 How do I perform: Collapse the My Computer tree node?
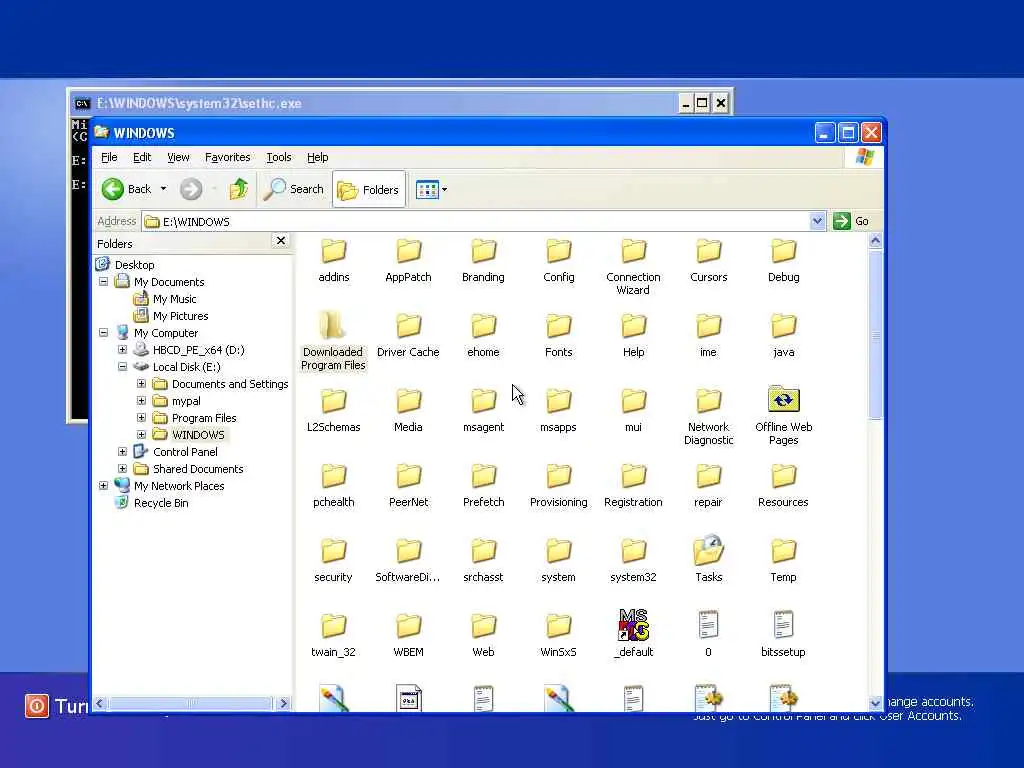point(103,332)
